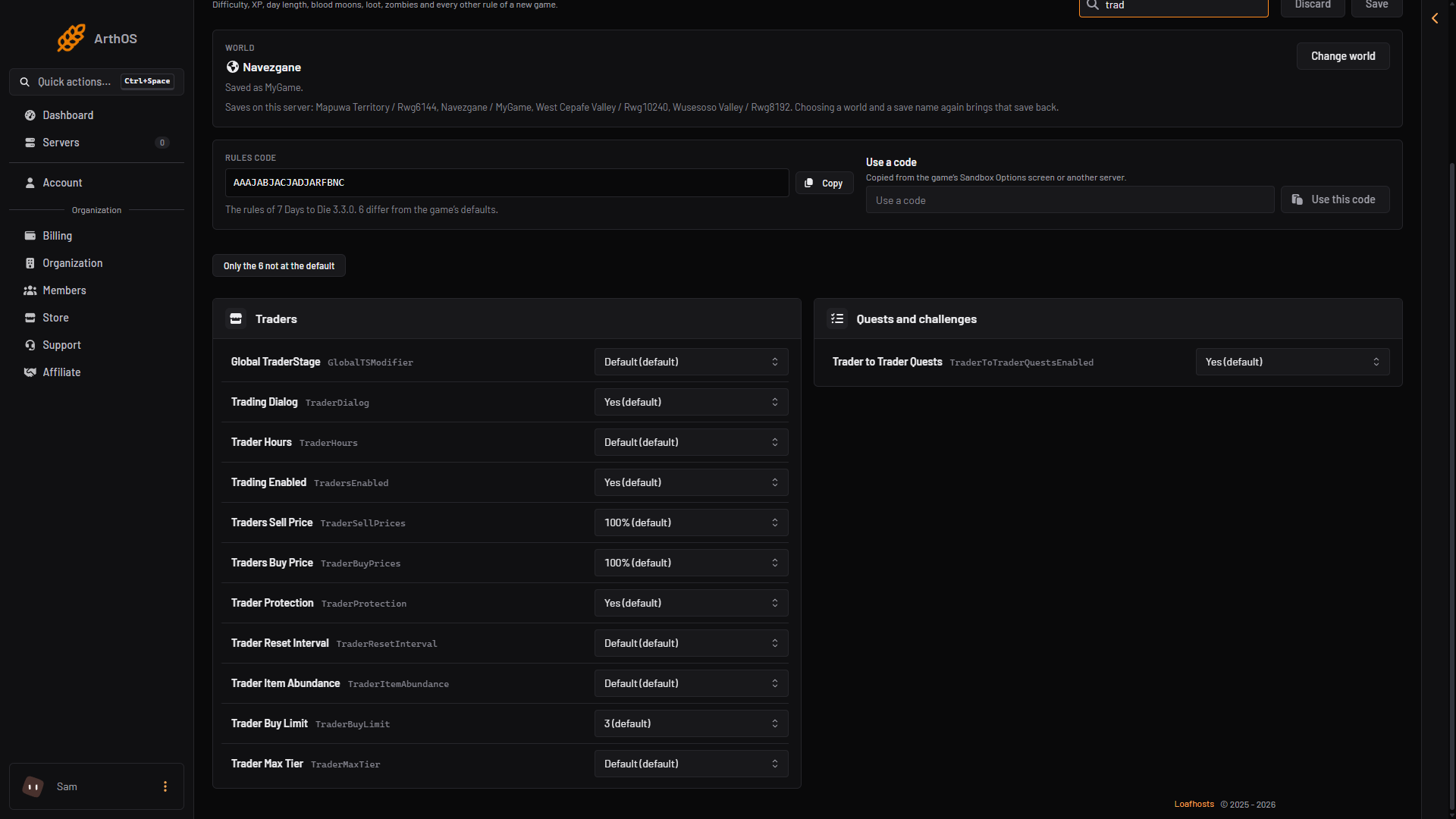
Task: Go to the Servers page
Action: [96, 143]
